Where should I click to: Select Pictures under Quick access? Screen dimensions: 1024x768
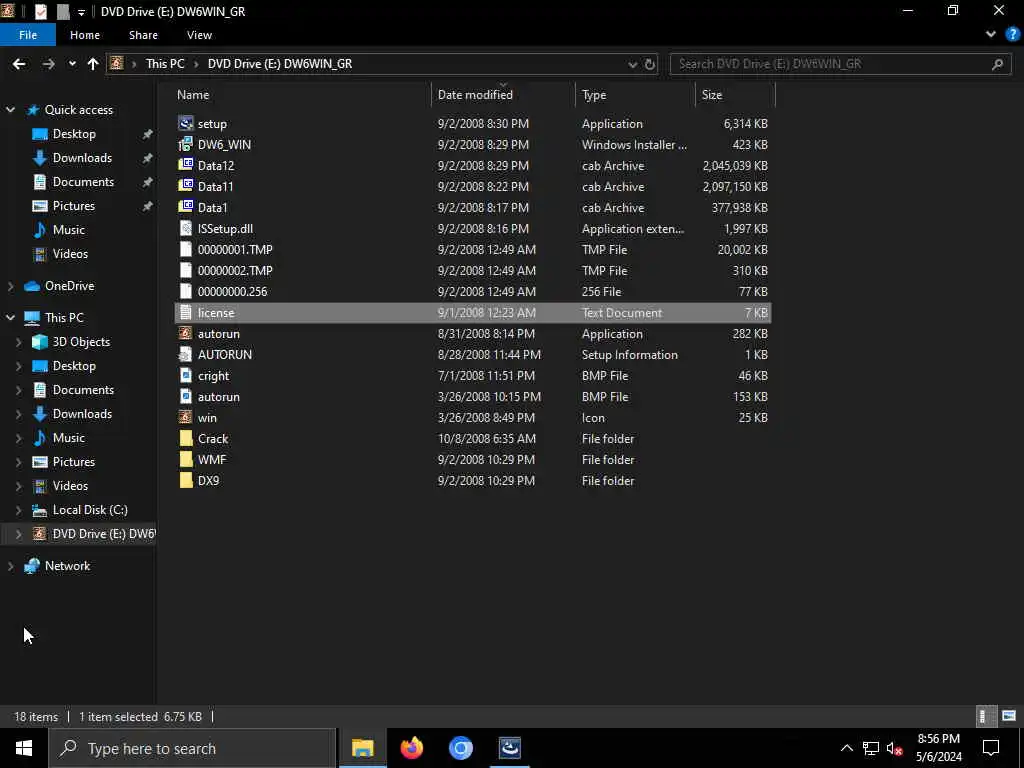coord(73,206)
